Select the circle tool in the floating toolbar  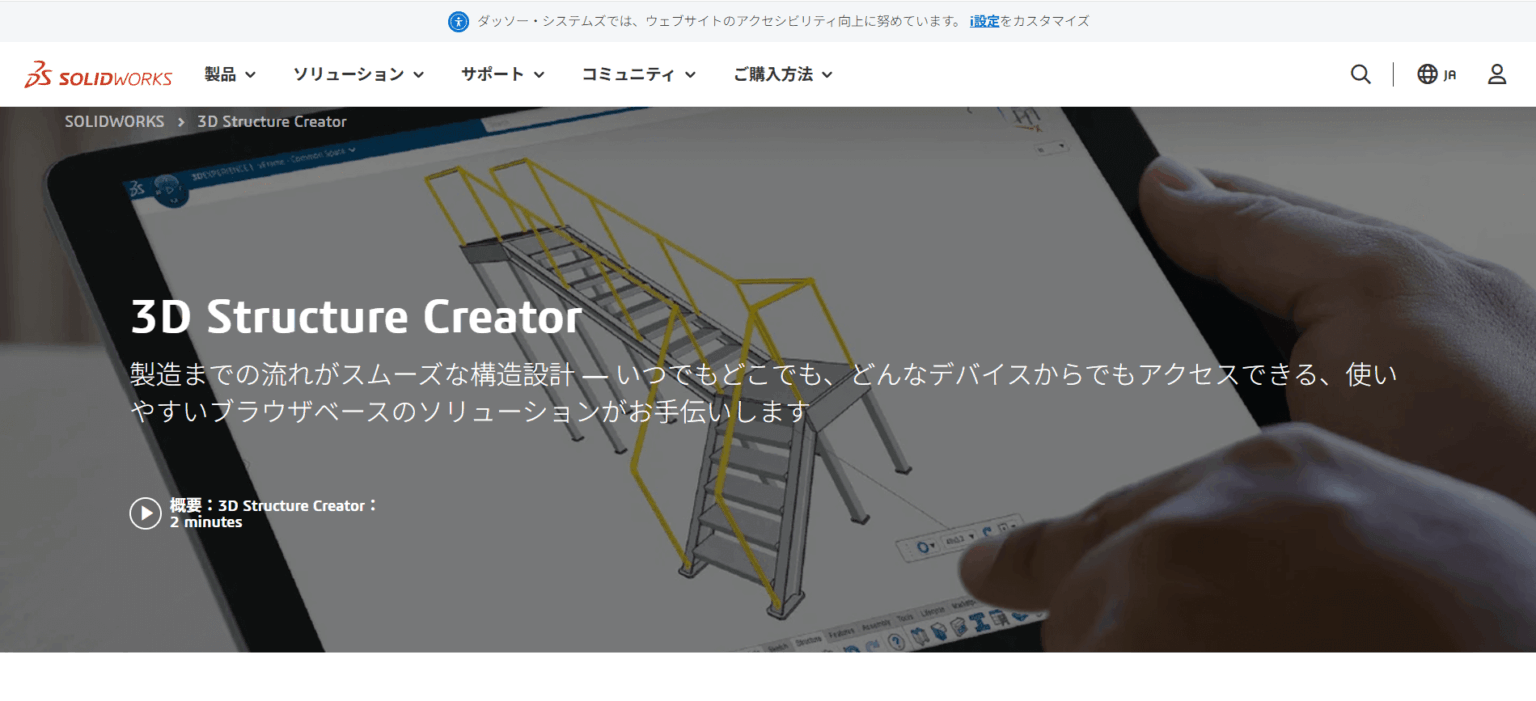tap(923, 548)
